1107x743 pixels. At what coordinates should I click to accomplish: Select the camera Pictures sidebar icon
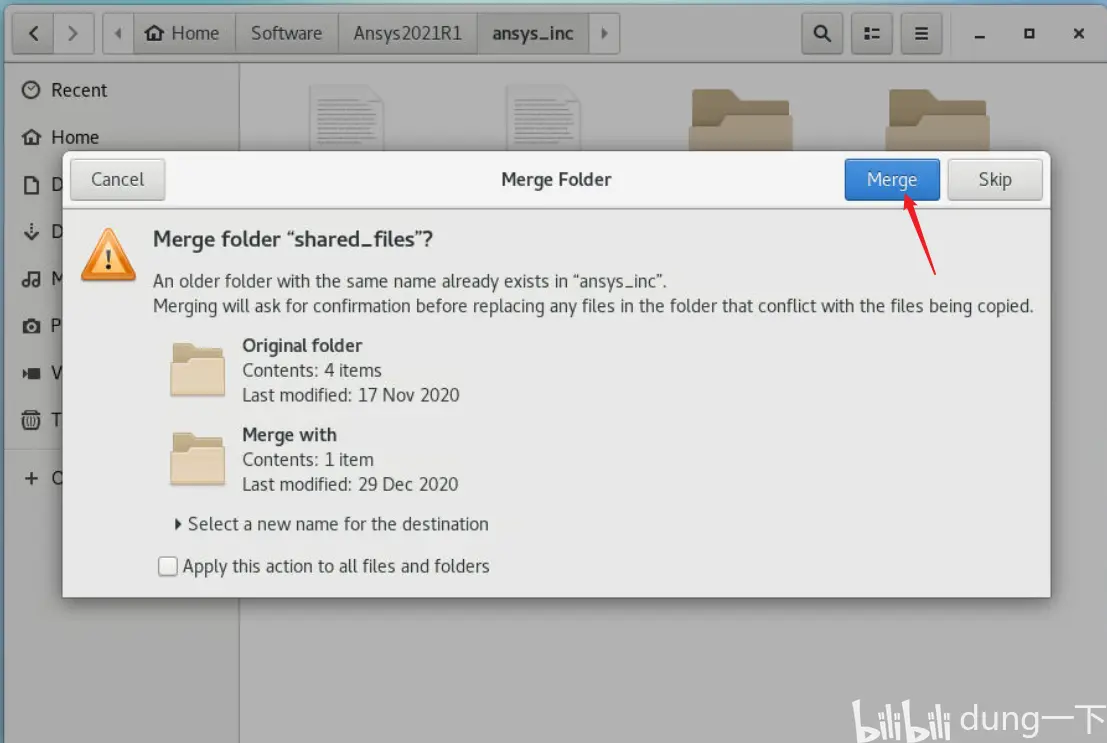31,326
